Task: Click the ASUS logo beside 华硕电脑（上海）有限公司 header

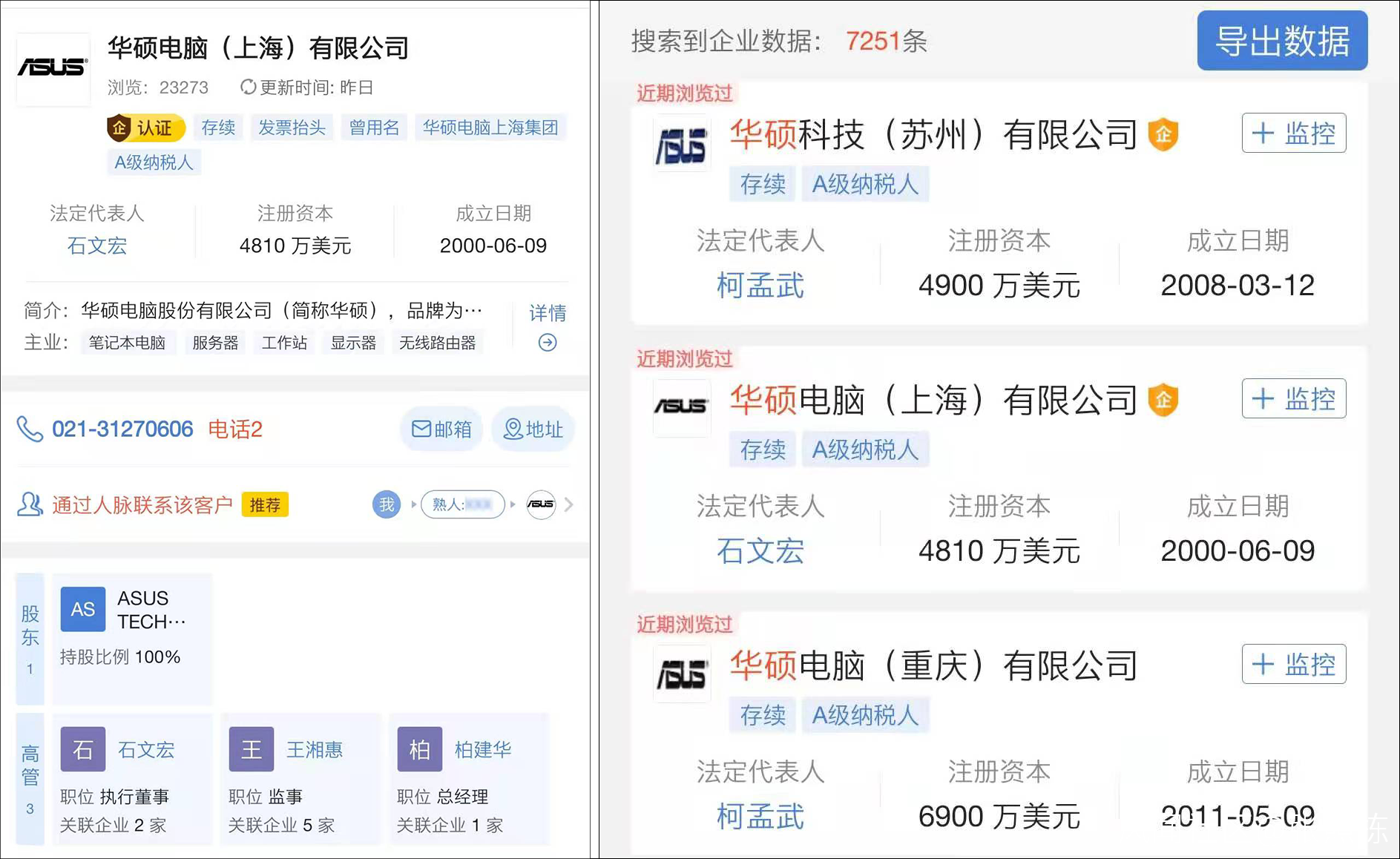Action: pos(53,68)
